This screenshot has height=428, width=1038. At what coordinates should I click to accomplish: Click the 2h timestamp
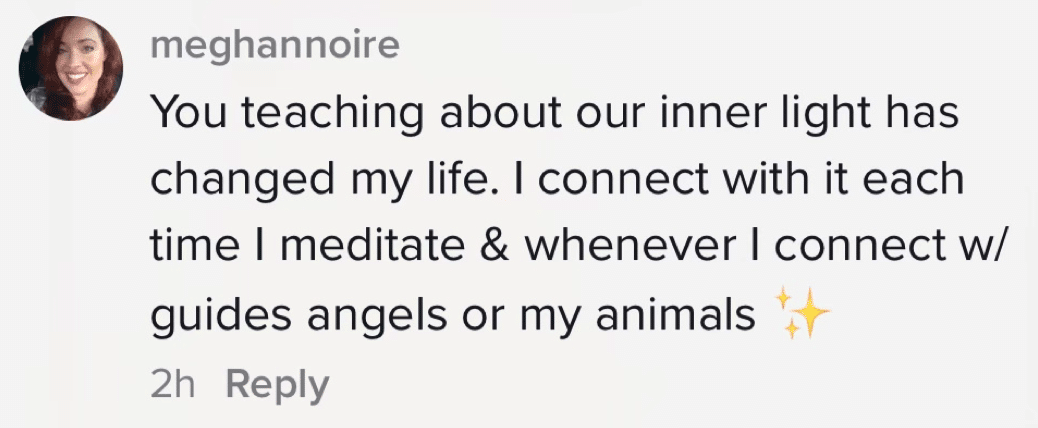(x=173, y=386)
